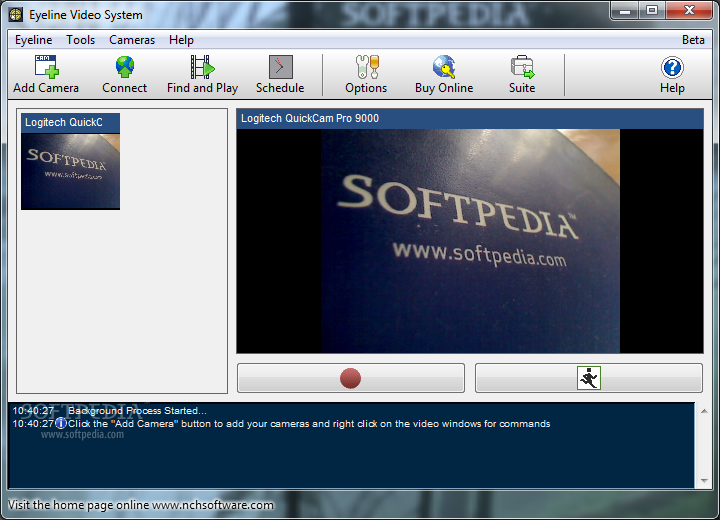This screenshot has width=720, height=520.
Task: Click the Logitech QuickCam Pro 9000 title bar
Action: 470,119
